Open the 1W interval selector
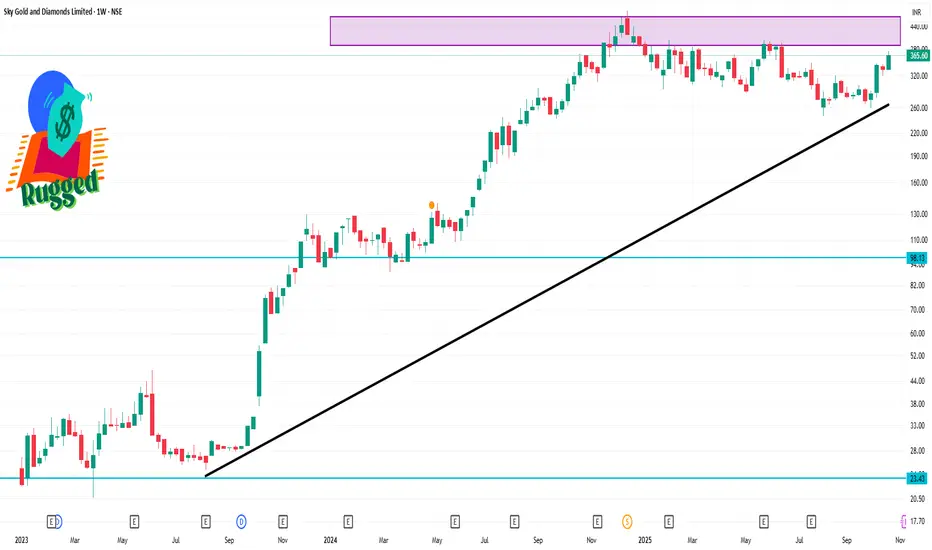The height and width of the screenshot is (550, 932). (x=134, y=11)
